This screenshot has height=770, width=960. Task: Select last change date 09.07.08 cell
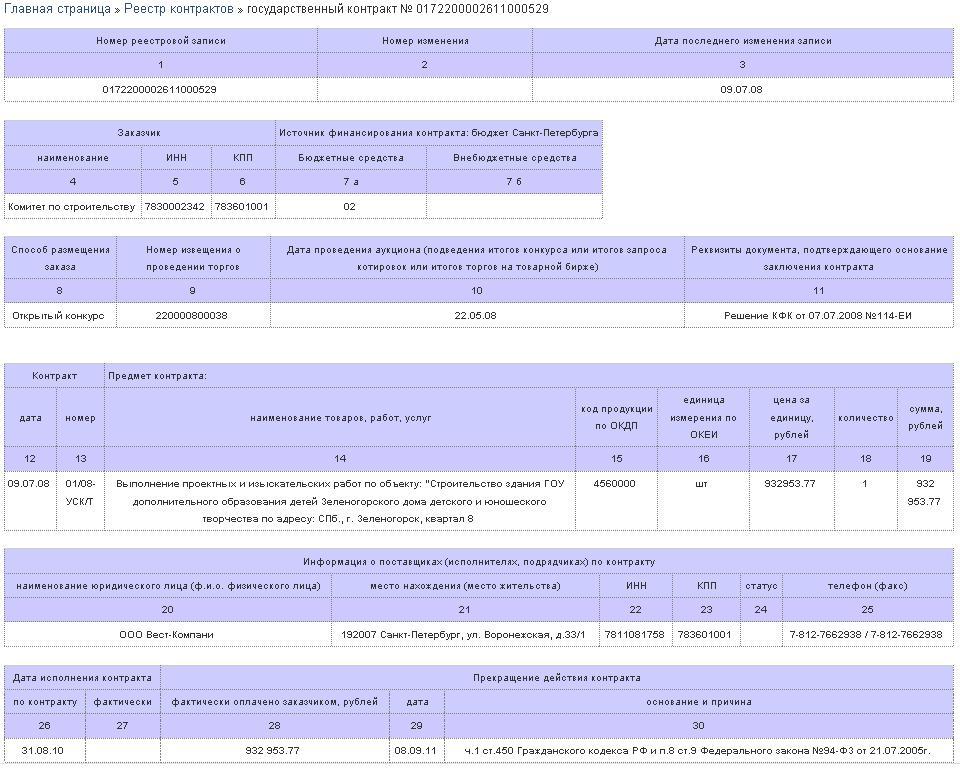click(741, 89)
